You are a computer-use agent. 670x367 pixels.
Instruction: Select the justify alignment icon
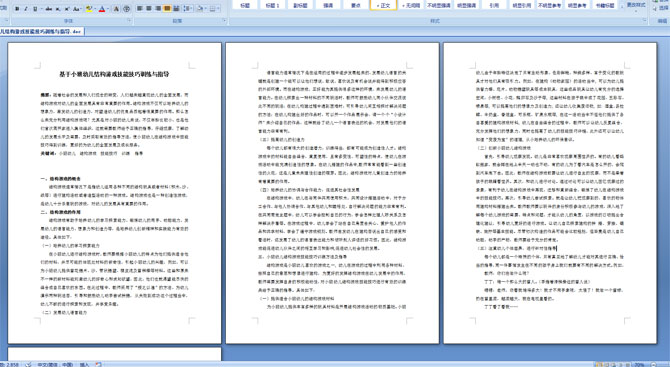(167, 8)
